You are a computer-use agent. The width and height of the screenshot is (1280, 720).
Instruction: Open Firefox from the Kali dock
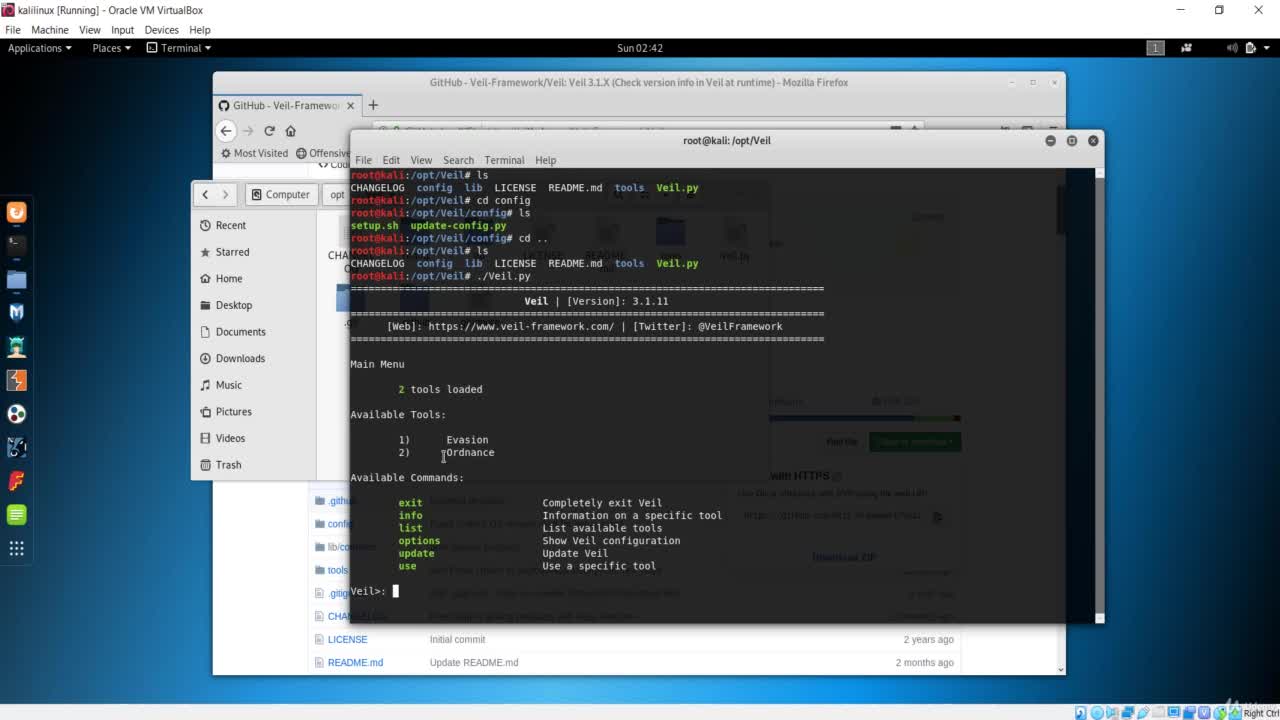tap(16, 212)
